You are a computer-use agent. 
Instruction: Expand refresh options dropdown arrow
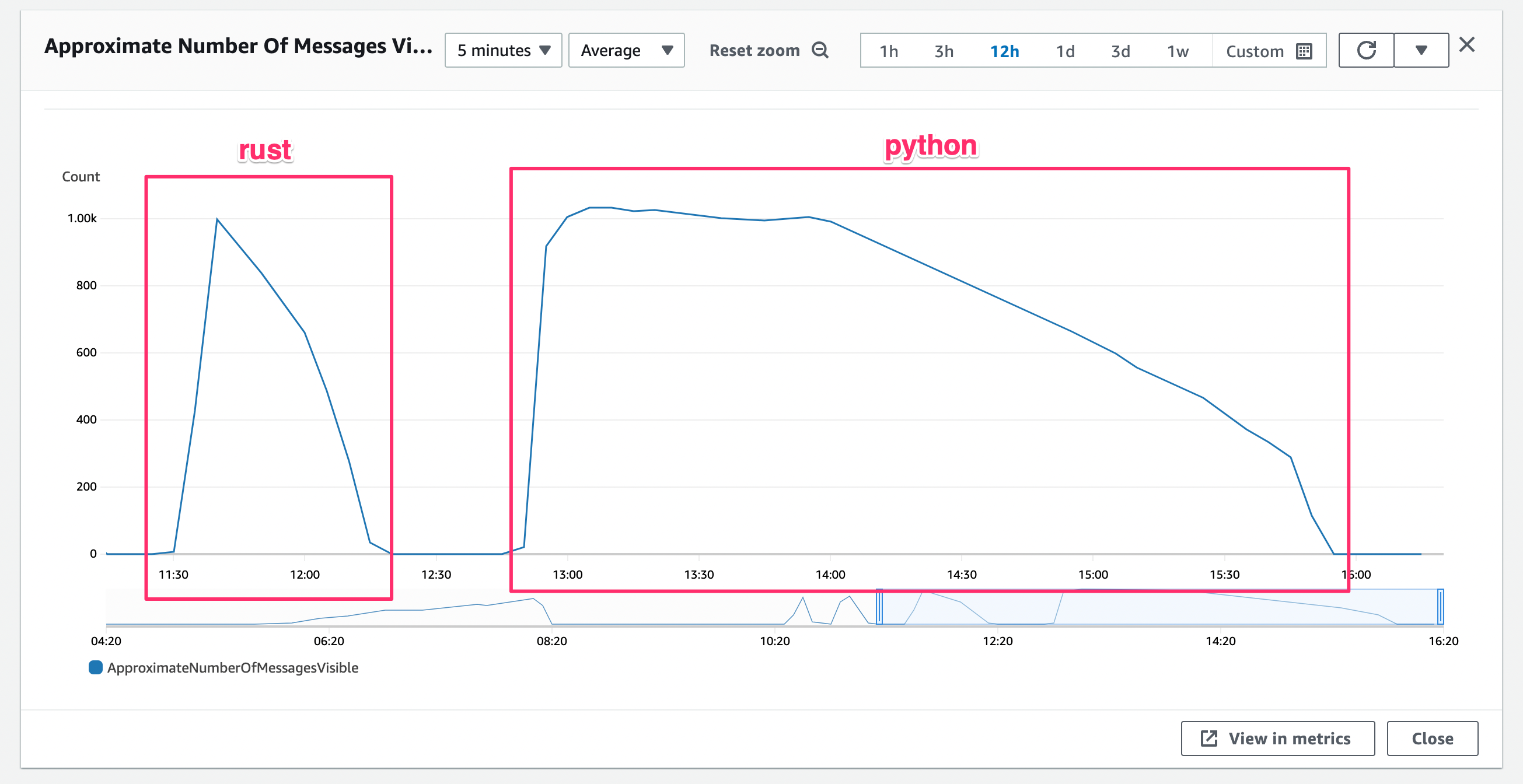pos(1421,50)
